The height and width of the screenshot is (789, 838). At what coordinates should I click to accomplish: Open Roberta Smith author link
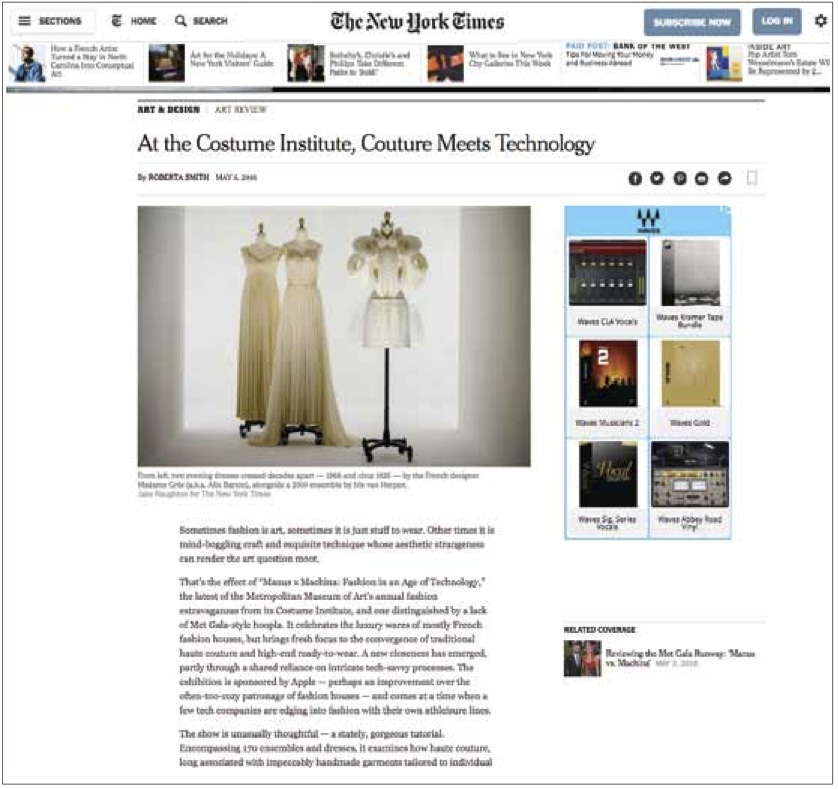(x=179, y=177)
